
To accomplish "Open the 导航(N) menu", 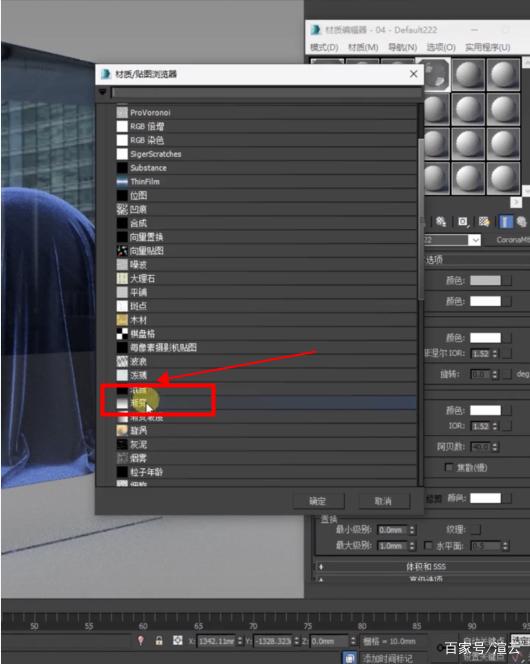I will [403, 47].
